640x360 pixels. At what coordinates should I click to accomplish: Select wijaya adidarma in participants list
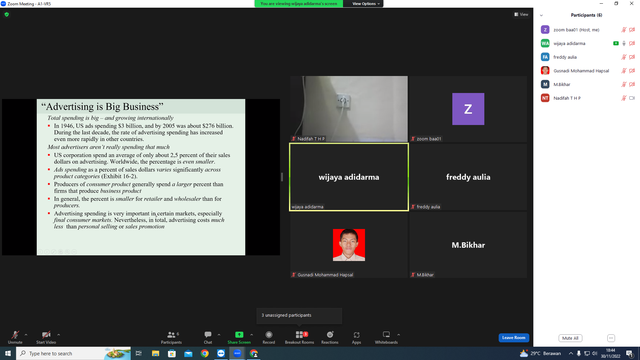pyautogui.click(x=587, y=43)
